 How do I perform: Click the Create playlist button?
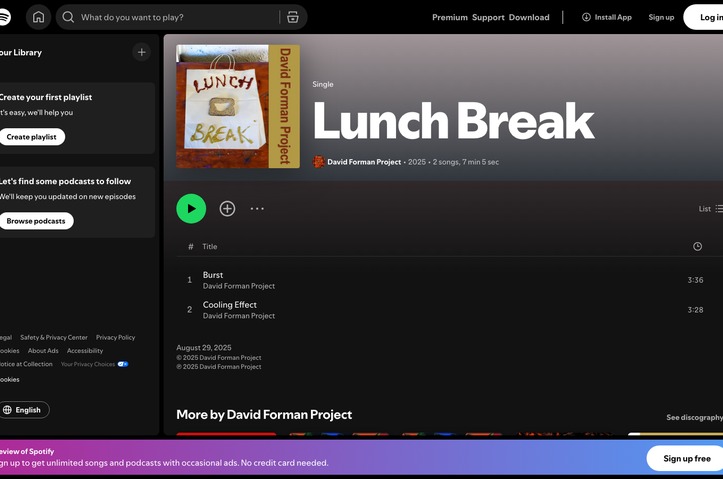pyautogui.click(x=31, y=137)
